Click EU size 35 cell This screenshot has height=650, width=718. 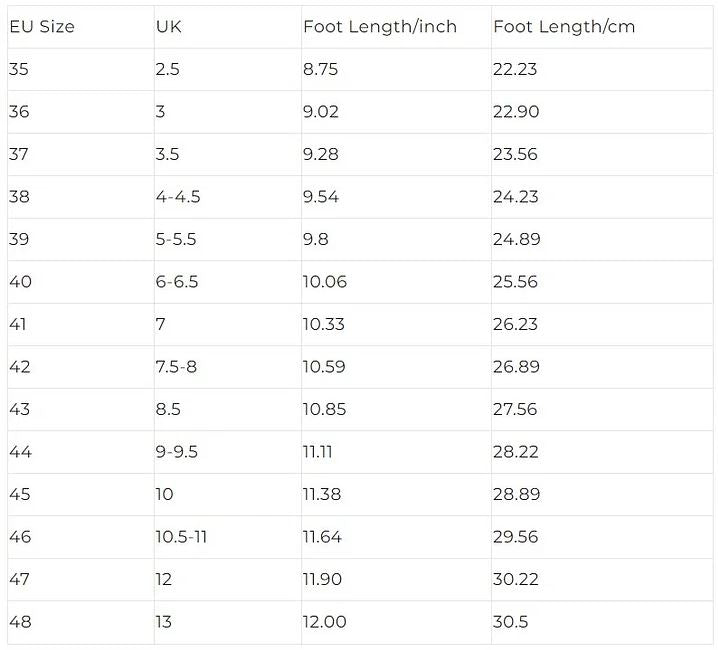point(20,69)
